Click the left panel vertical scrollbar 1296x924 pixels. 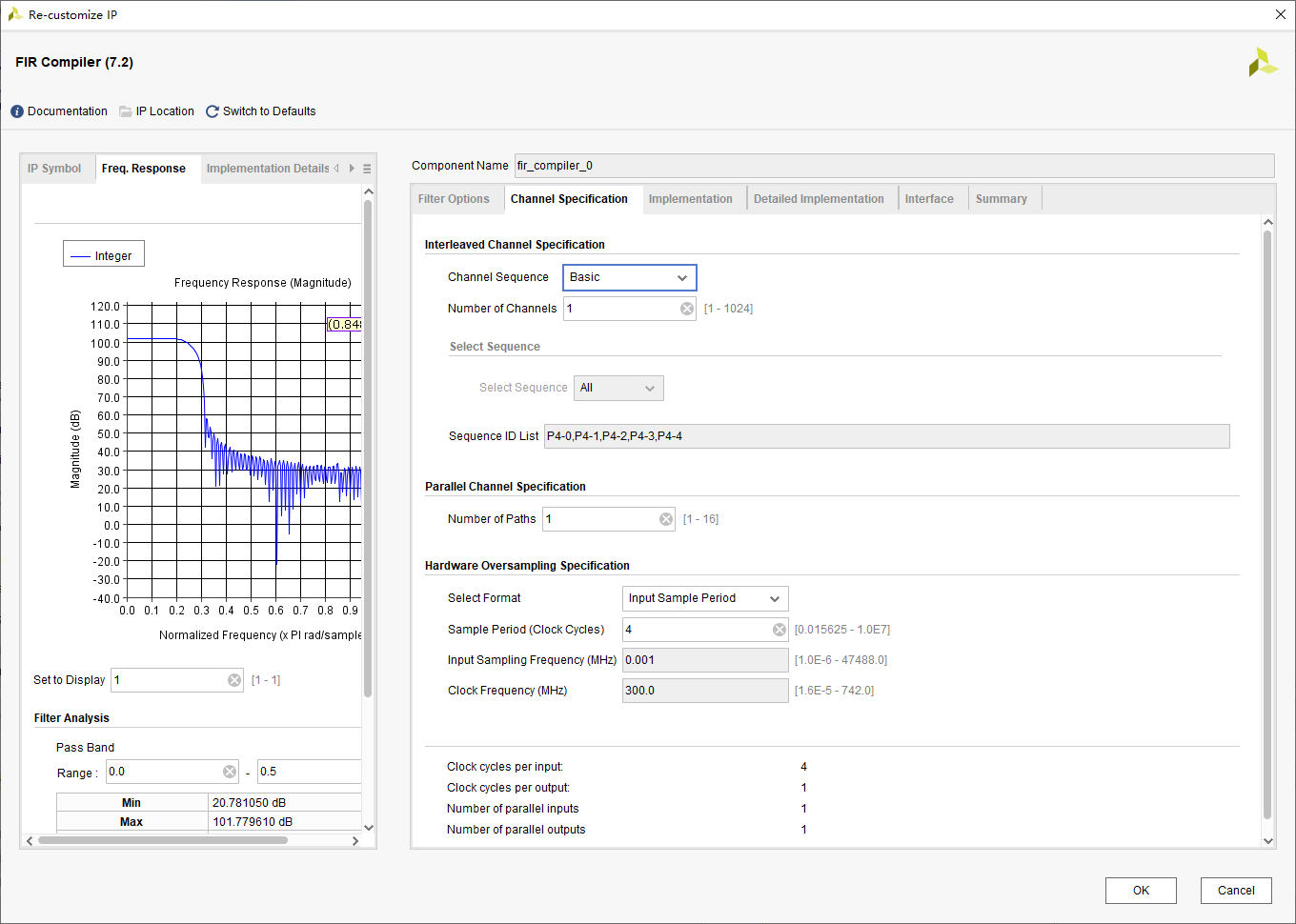tap(368, 448)
